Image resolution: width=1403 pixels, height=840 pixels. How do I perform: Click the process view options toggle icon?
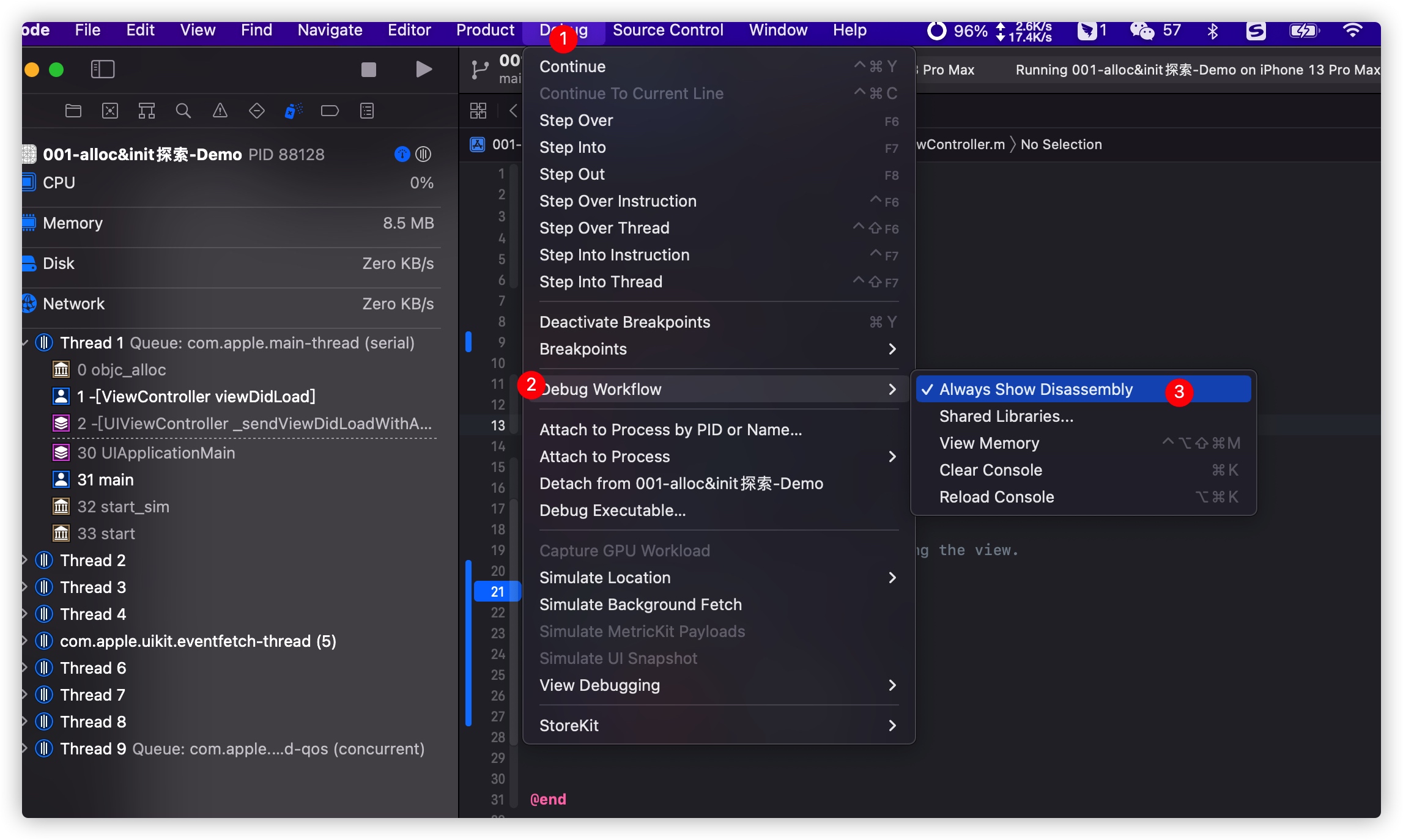click(x=423, y=154)
